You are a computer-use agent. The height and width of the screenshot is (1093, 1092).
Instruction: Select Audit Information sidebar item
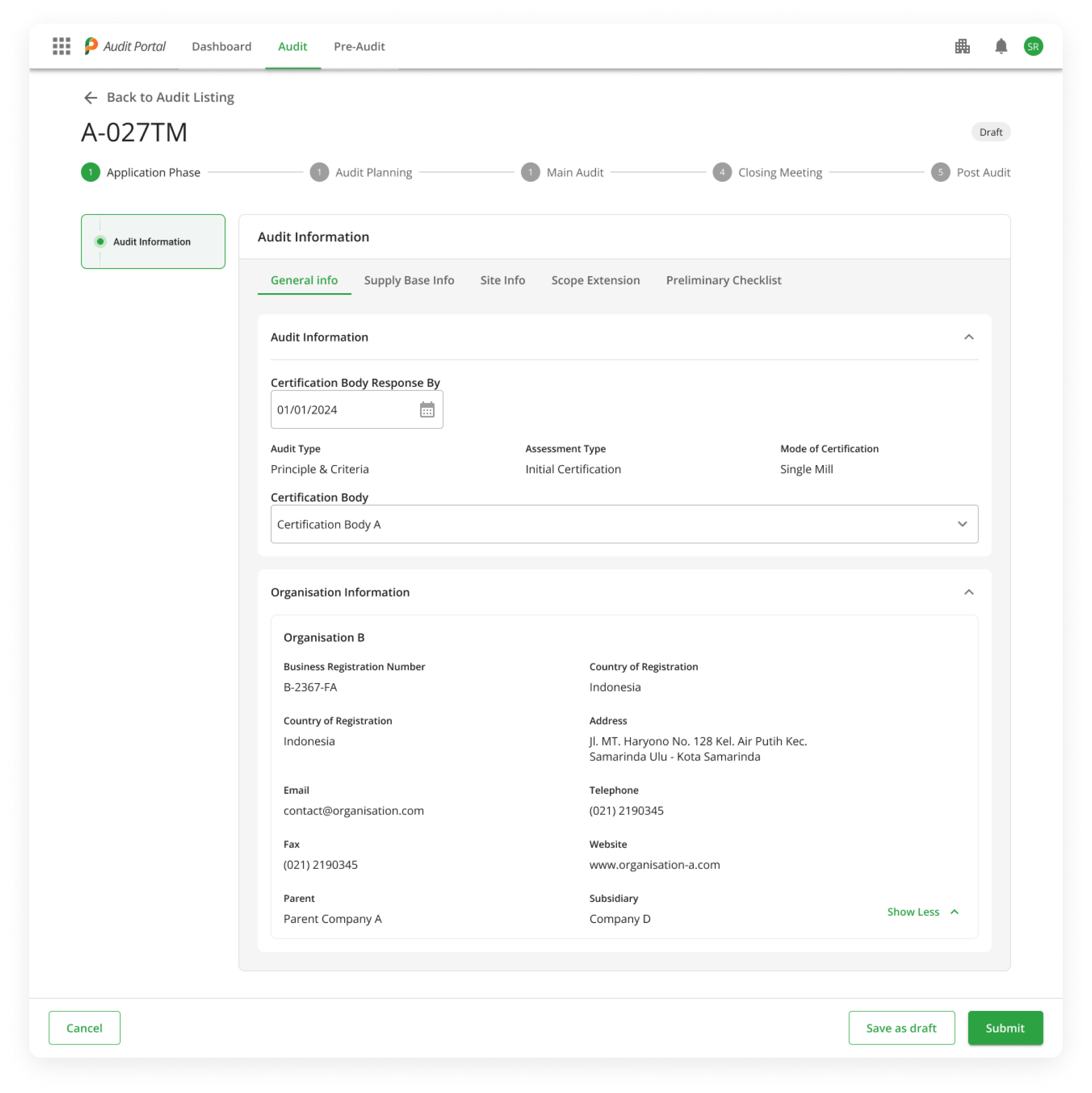click(151, 241)
